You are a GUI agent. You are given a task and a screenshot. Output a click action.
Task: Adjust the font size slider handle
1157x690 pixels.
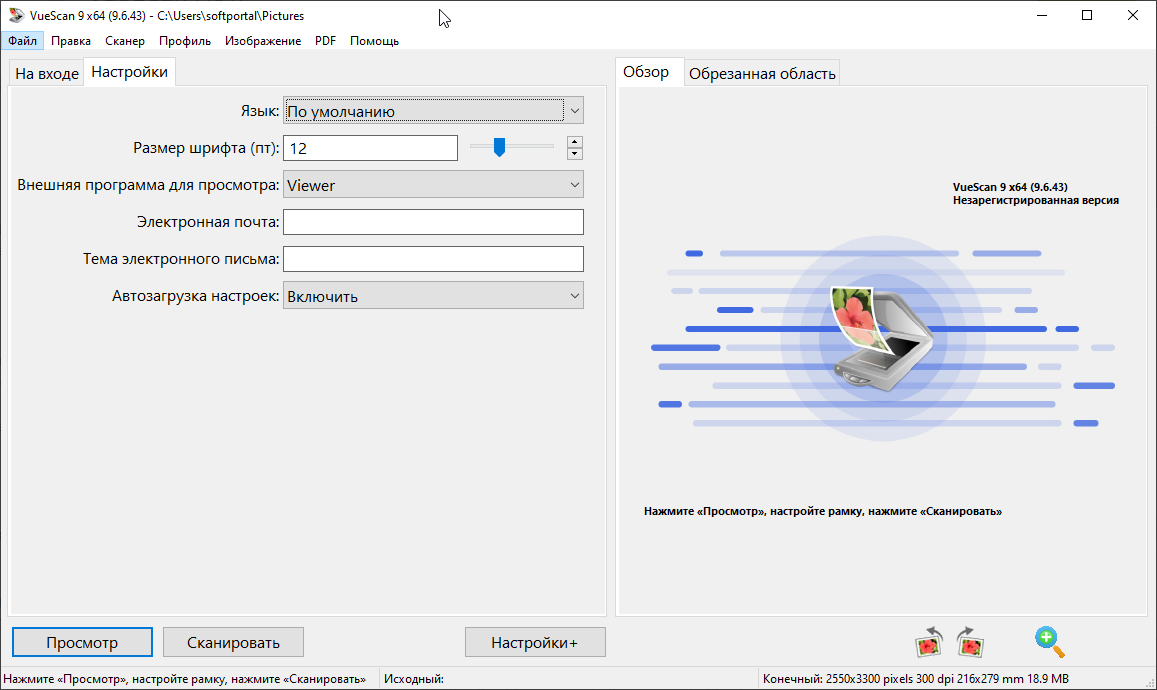pos(500,147)
